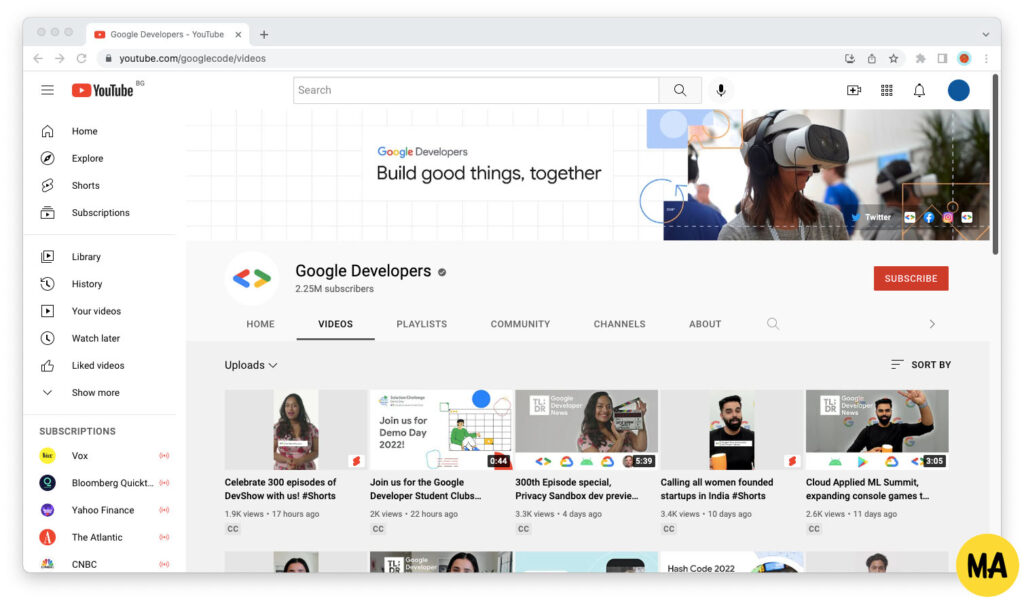Open the blue account avatar menu
Viewport: 1024px width, 601px height.
958,90
